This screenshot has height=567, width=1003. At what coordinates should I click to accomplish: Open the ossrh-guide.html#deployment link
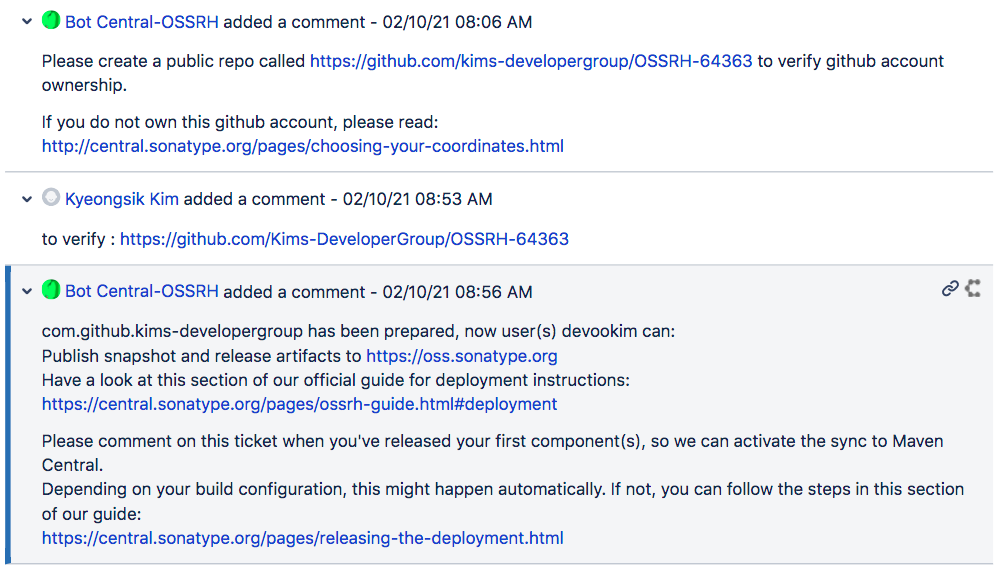pyautogui.click(x=299, y=404)
